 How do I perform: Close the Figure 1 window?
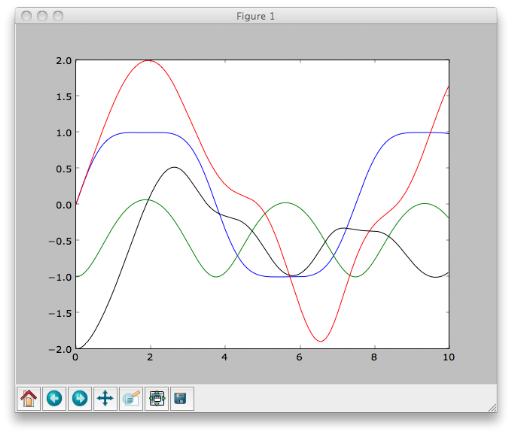tap(26, 16)
